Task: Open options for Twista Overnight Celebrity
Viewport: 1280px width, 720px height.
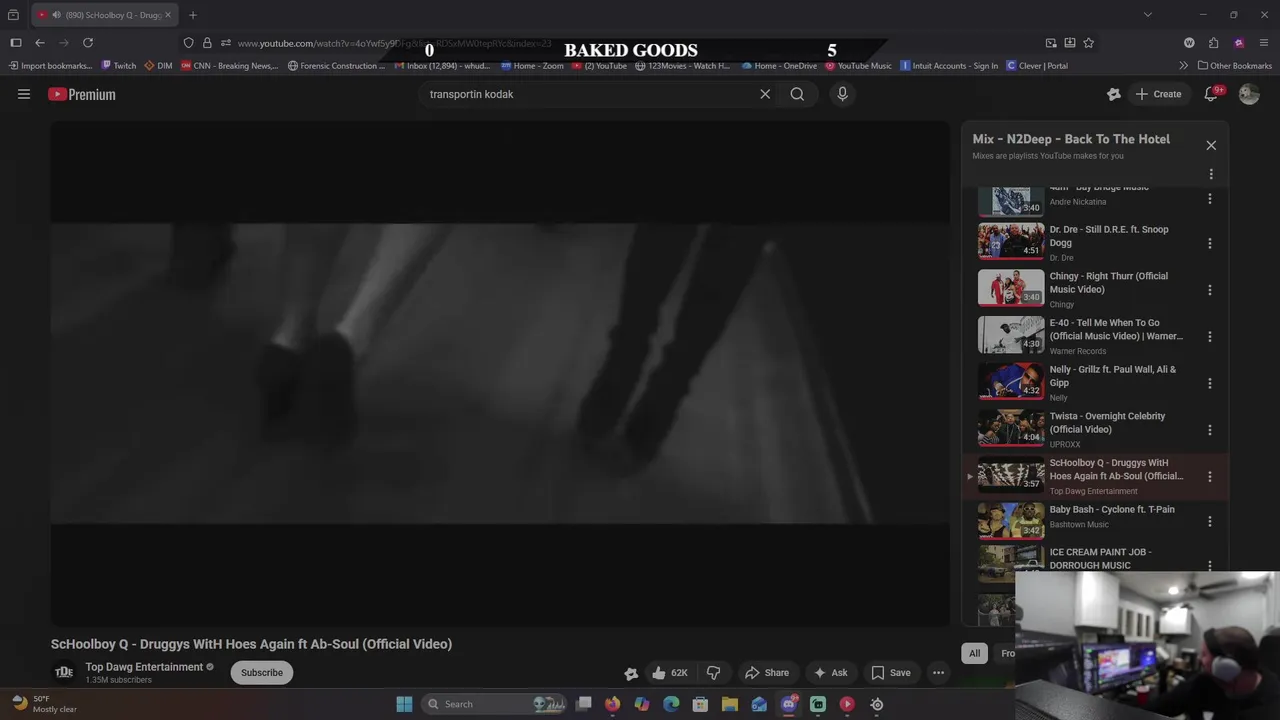Action: (1210, 430)
